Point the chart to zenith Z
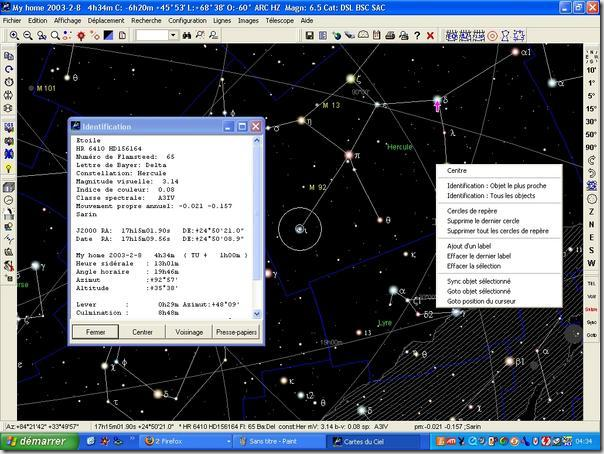Viewport: 604px width, 454px height. [x=591, y=211]
